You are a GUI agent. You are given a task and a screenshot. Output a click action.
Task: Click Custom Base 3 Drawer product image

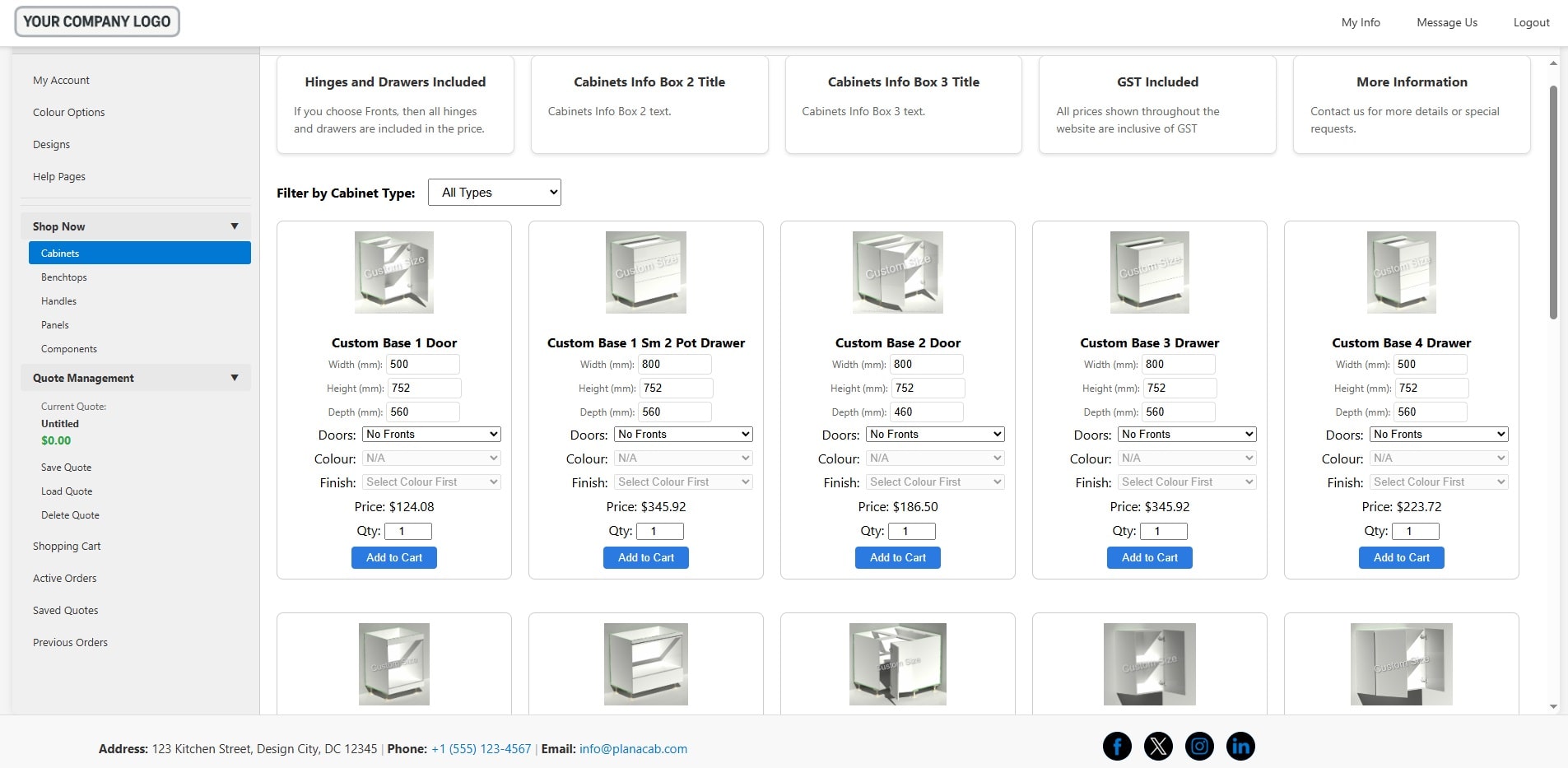(1149, 272)
